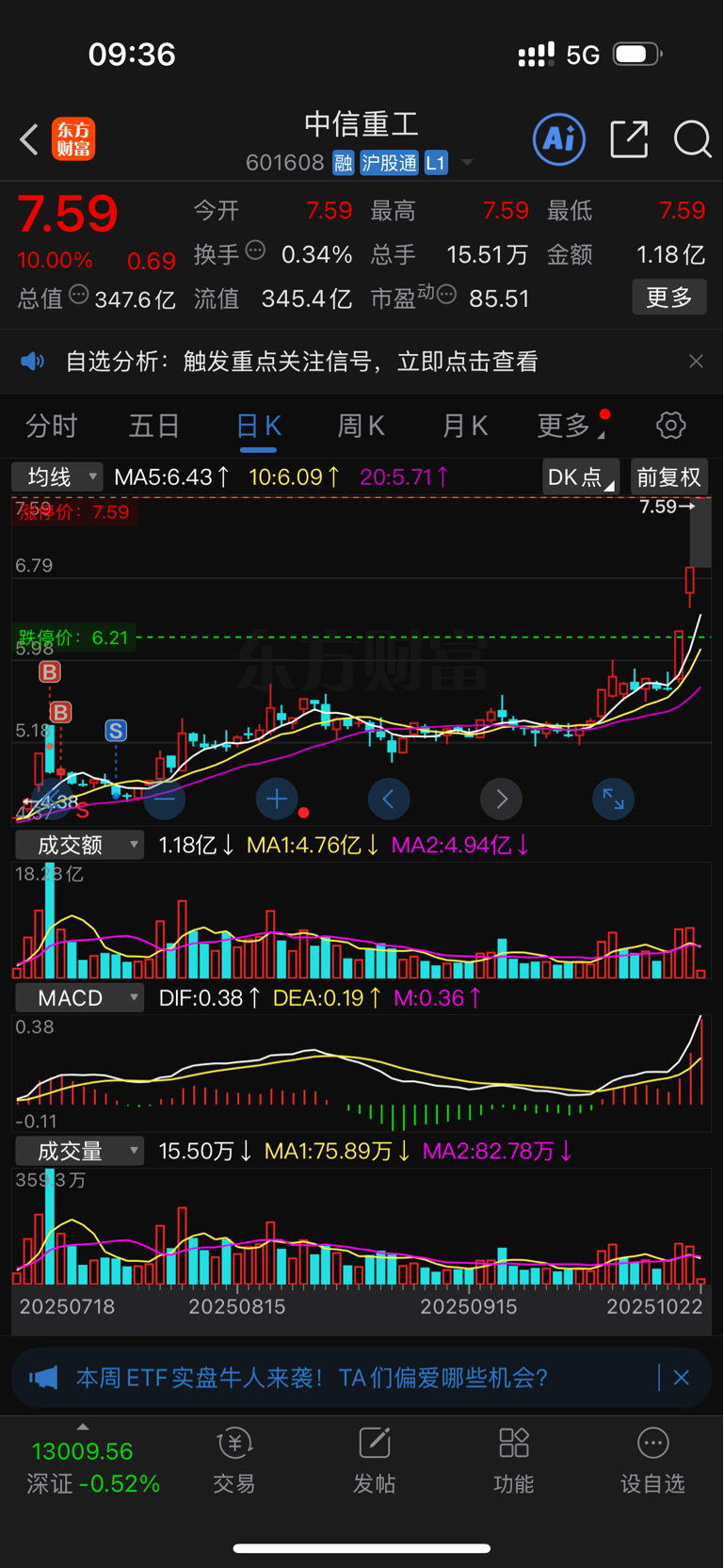Tap the 涨停价: 7.59 label
724x1568 pixels.
pyautogui.click(x=73, y=512)
